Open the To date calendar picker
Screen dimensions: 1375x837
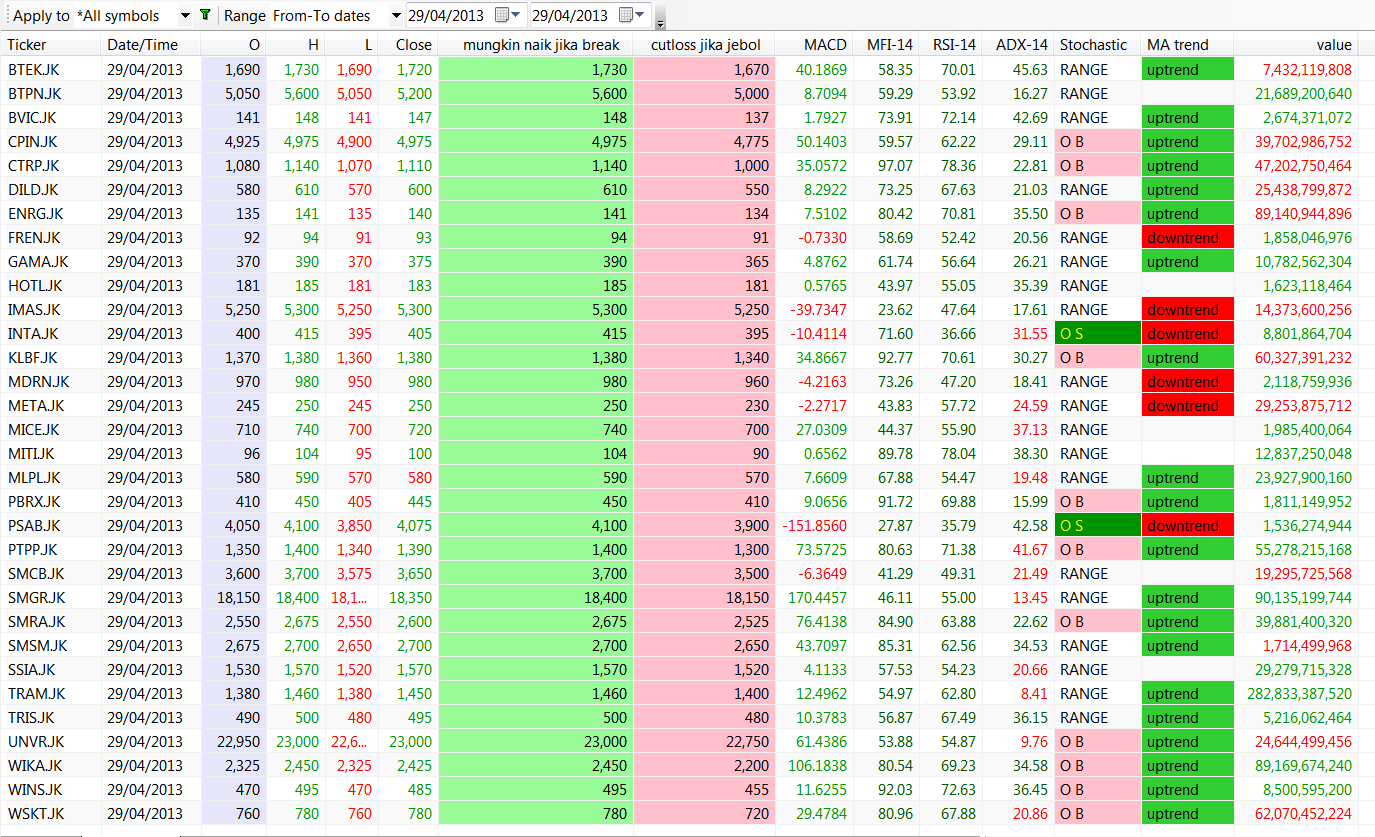point(633,15)
